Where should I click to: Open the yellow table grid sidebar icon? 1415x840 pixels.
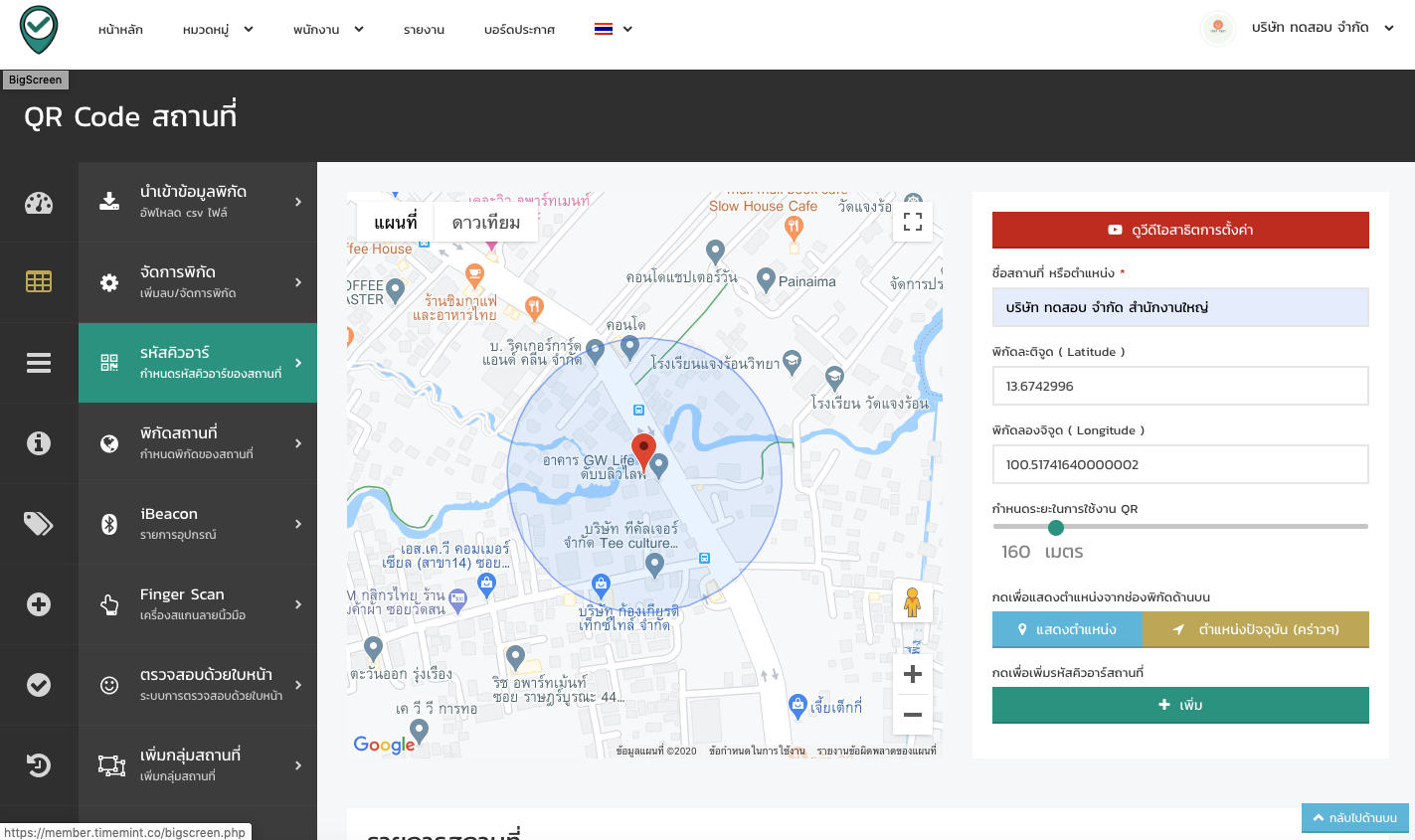[39, 282]
